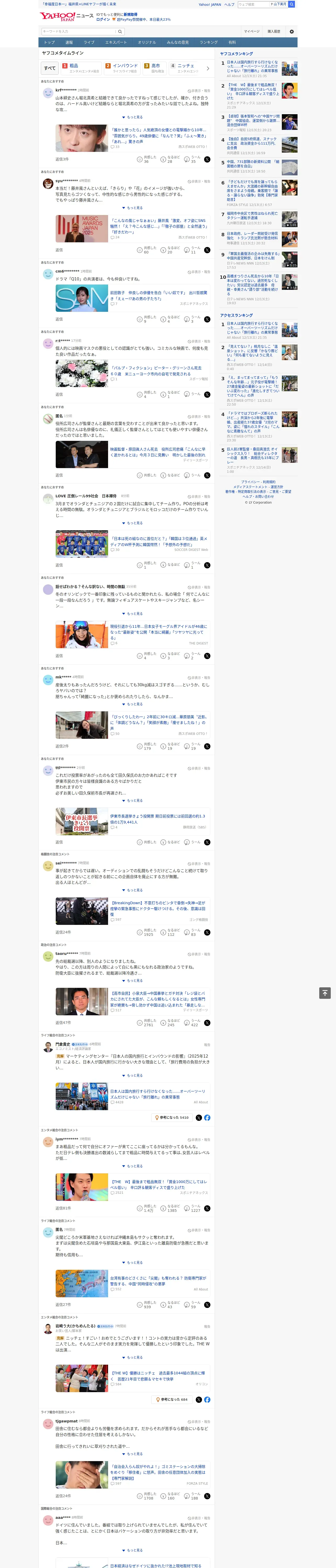Click ヘルプ link at top right
The image size is (336, 1568).
coord(229,4)
